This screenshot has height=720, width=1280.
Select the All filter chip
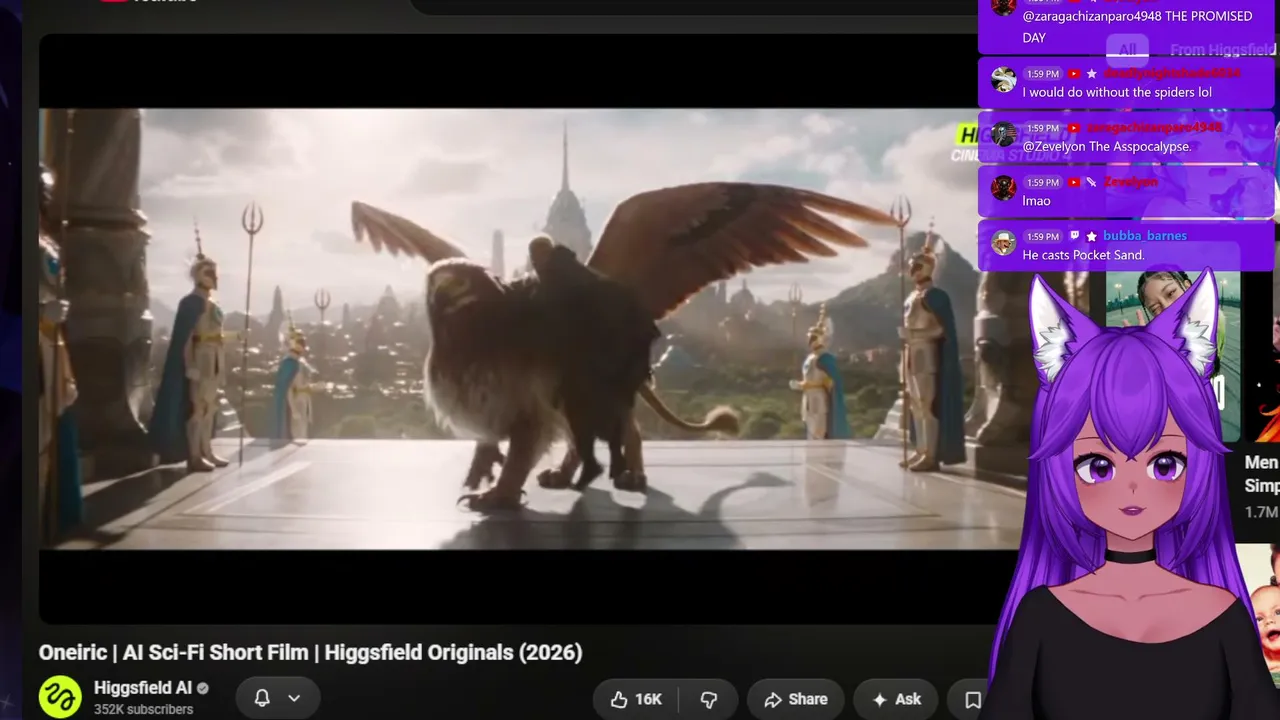(x=1127, y=50)
